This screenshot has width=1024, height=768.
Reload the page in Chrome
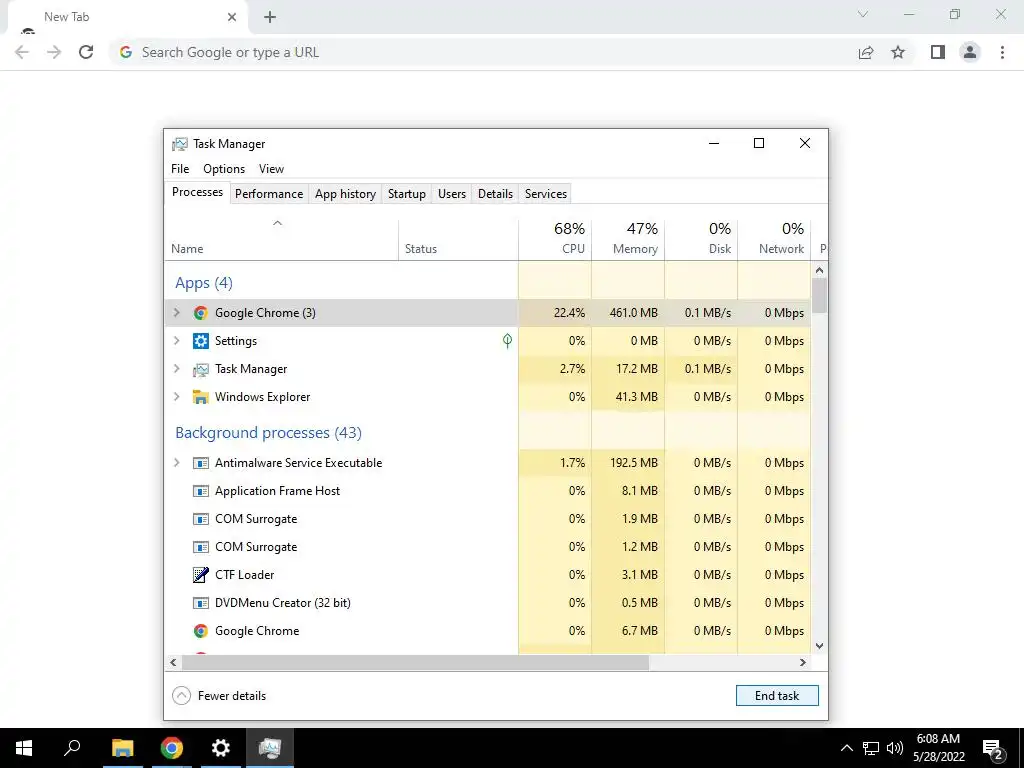coord(86,52)
